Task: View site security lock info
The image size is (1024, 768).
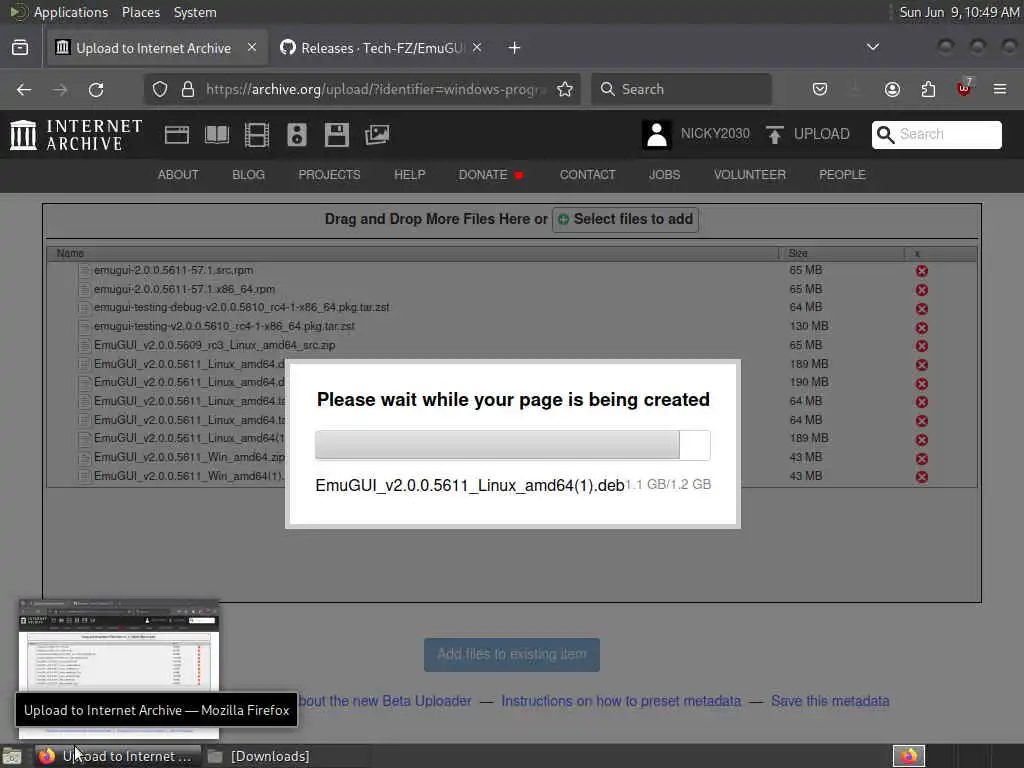Action: (188, 89)
